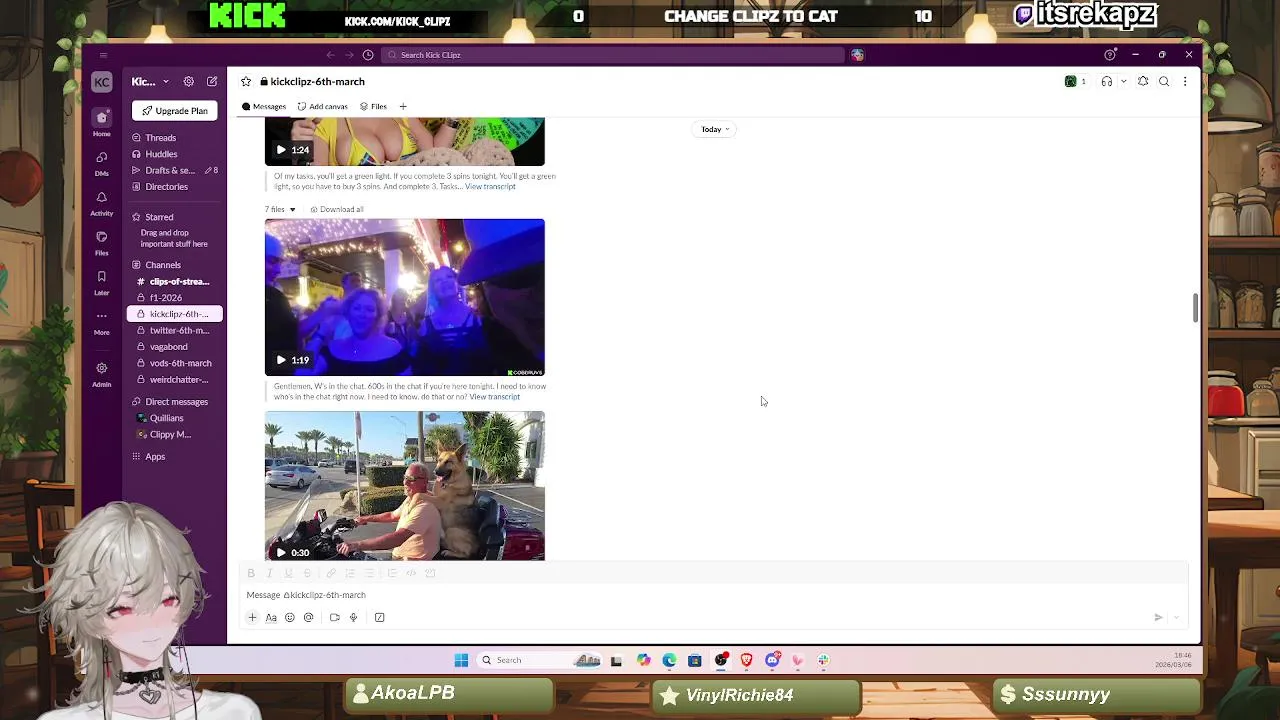Open Apps in the sidebar
Screen dimensions: 1280x720
155,457
